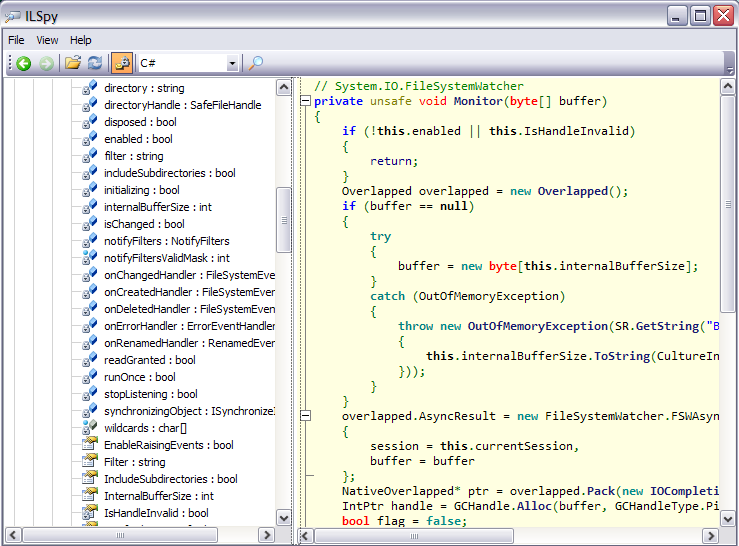Click the Forward navigation arrow
The image size is (739, 546).
[46, 63]
